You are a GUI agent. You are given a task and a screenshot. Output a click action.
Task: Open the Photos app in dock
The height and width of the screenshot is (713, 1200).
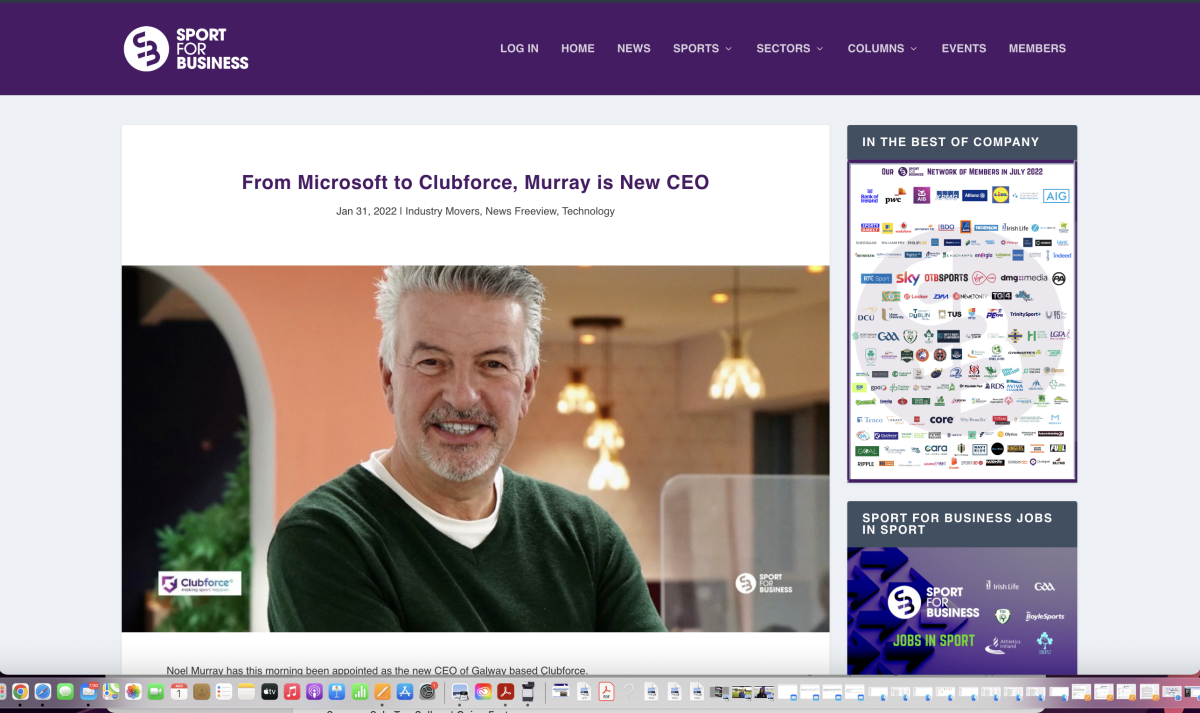click(x=133, y=691)
